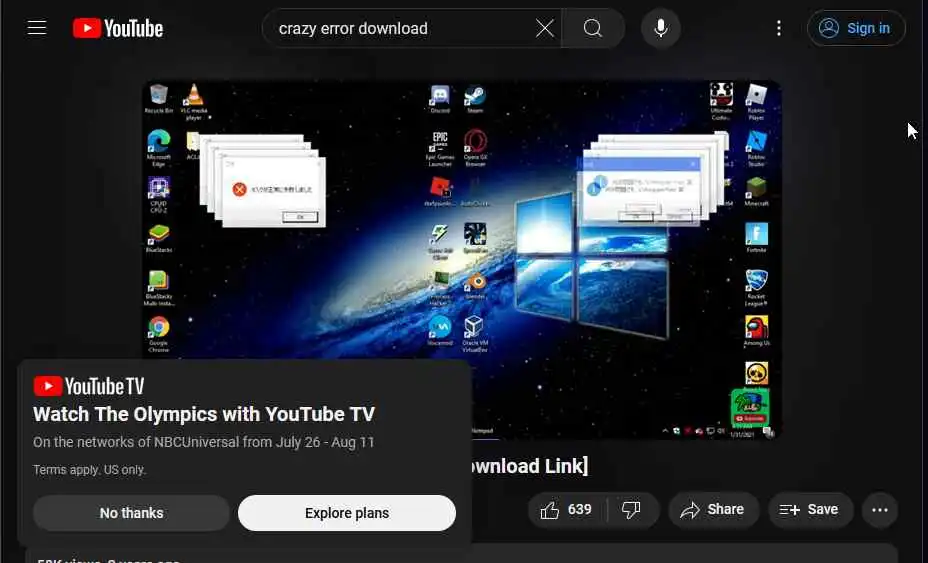Click the VLC media player icon in video
Image resolution: width=928 pixels, height=563 pixels.
pyautogui.click(x=194, y=101)
